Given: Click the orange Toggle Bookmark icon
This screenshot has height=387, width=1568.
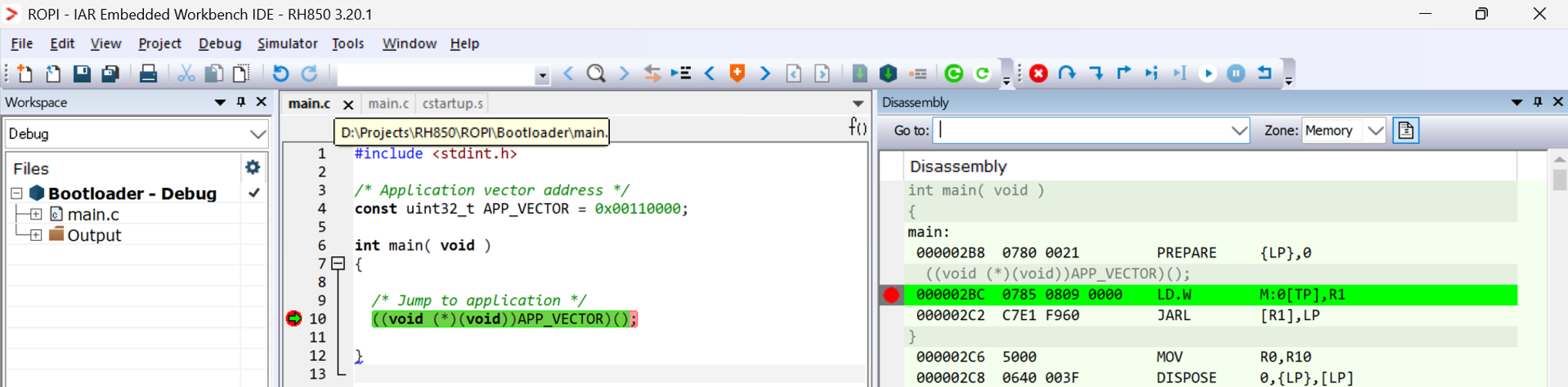Looking at the screenshot, I should [x=737, y=73].
